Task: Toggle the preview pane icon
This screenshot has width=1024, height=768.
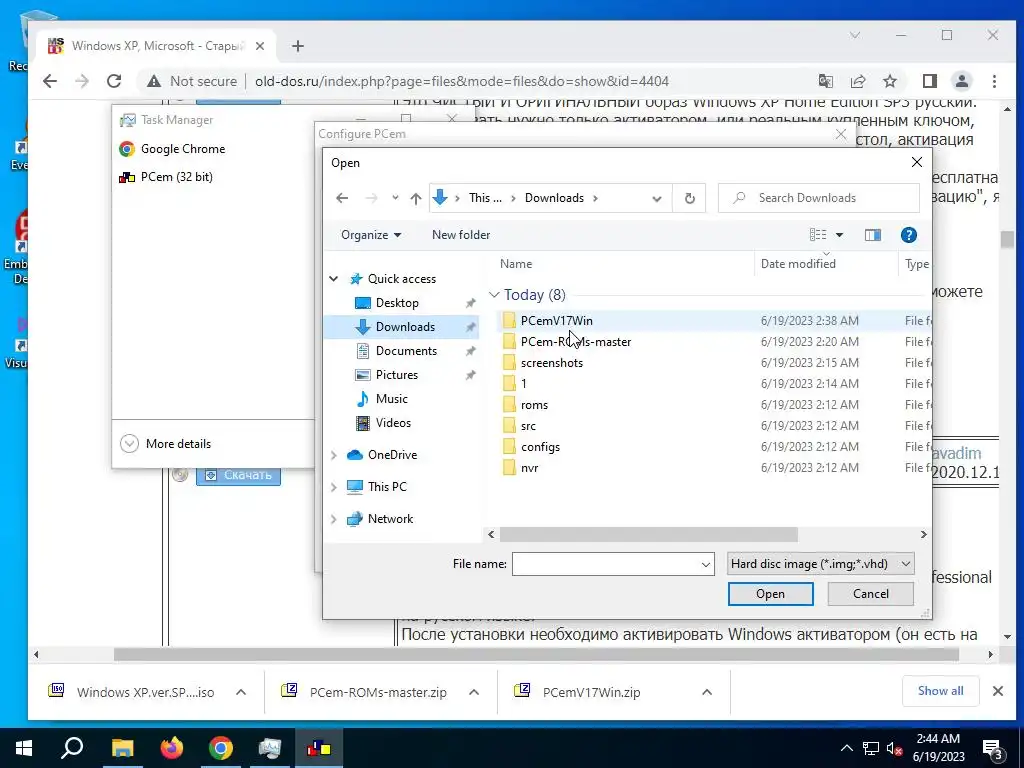Action: (872, 235)
